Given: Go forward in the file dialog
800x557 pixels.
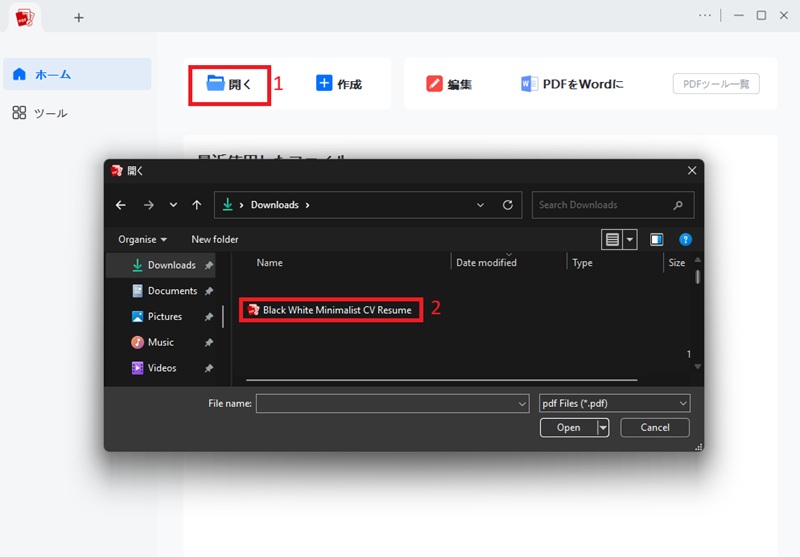Looking at the screenshot, I should (148, 205).
